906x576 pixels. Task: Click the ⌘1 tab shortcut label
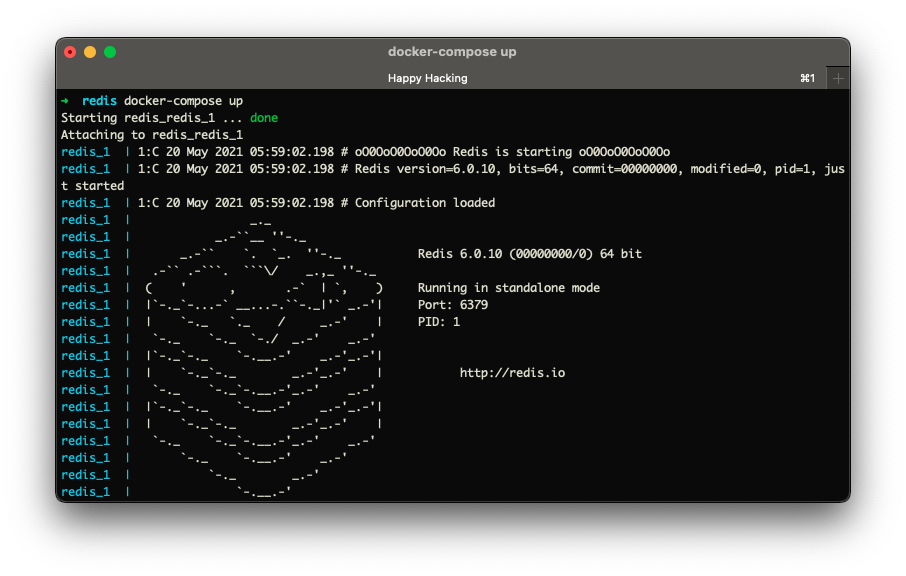click(x=807, y=78)
